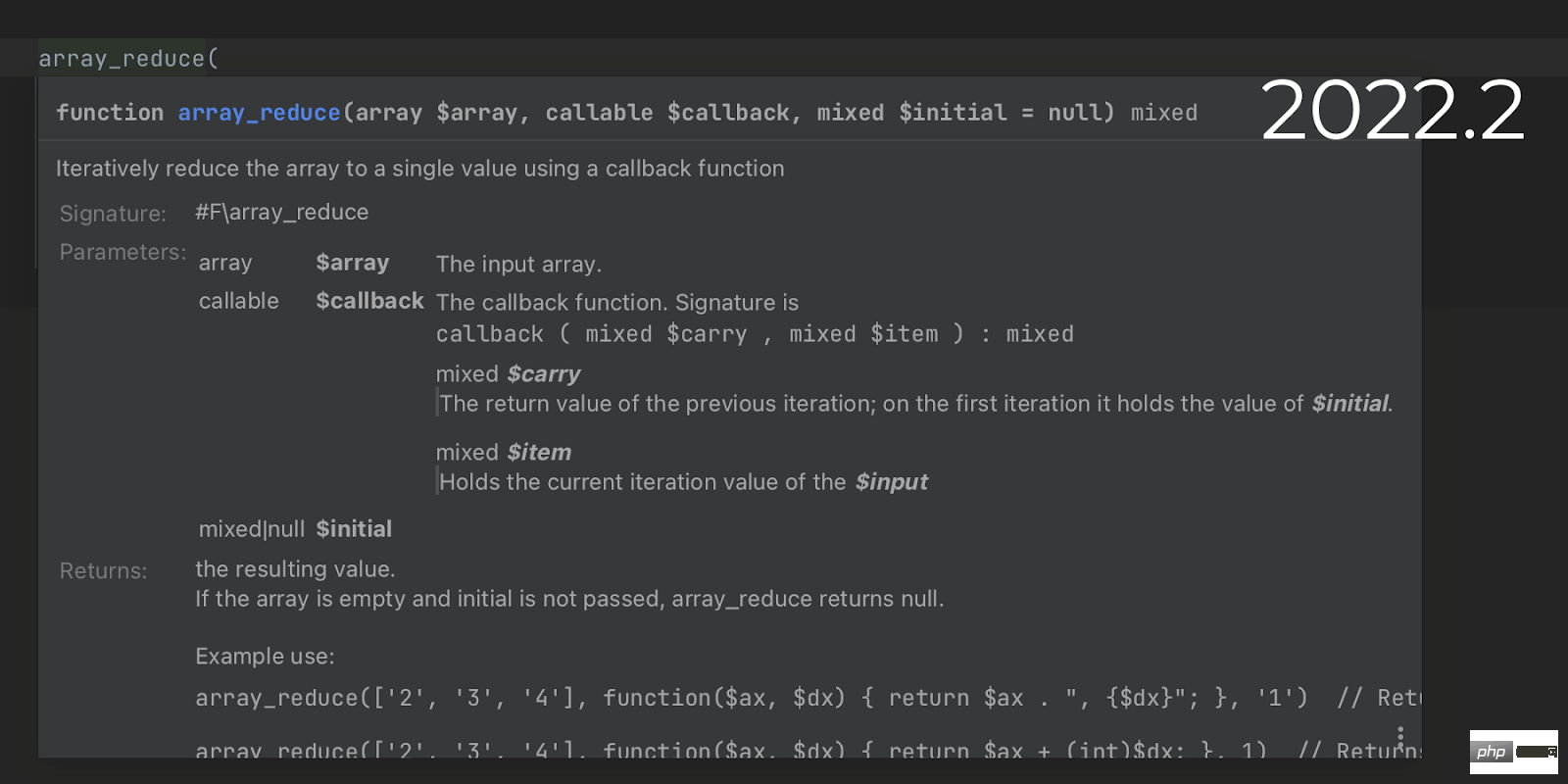Select the $input italic reference
1568x784 pixels.
pos(890,481)
